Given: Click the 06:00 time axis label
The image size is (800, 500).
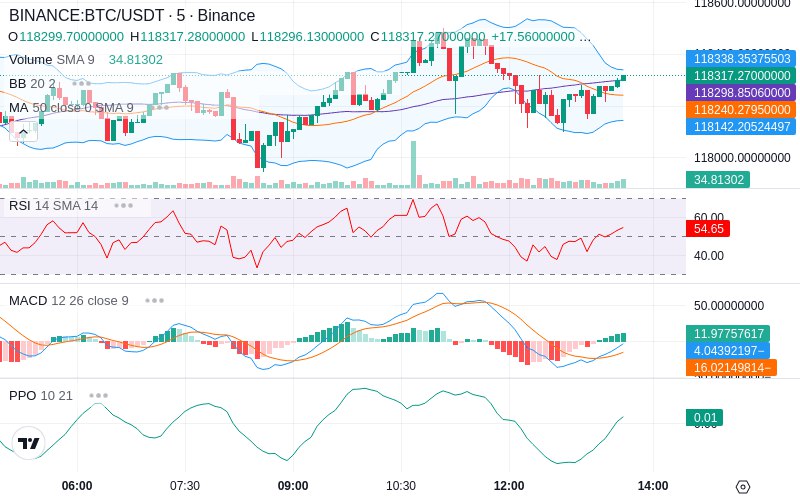Looking at the screenshot, I should [x=77, y=486].
